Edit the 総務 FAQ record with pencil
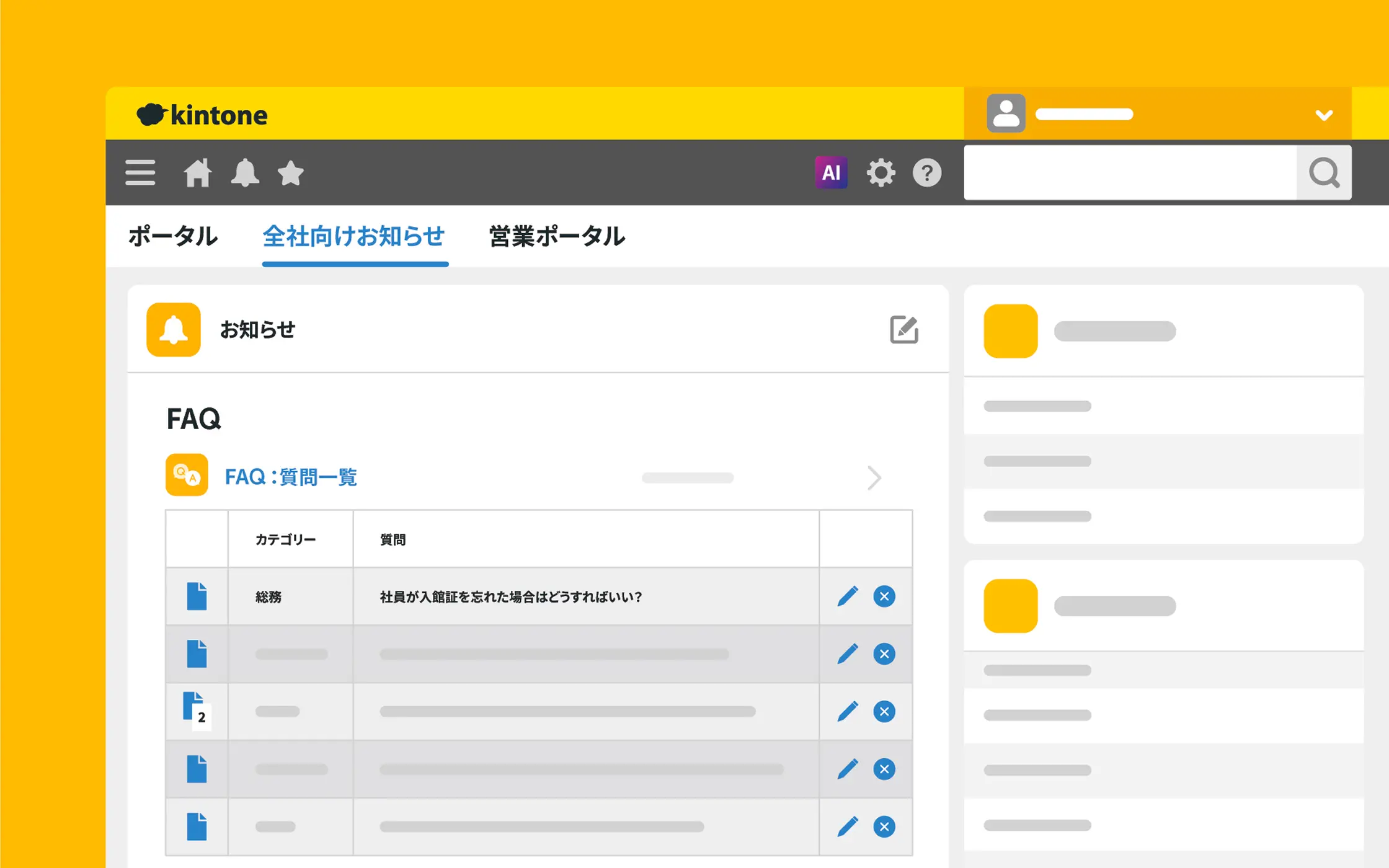This screenshot has width=1389, height=868. coord(848,596)
